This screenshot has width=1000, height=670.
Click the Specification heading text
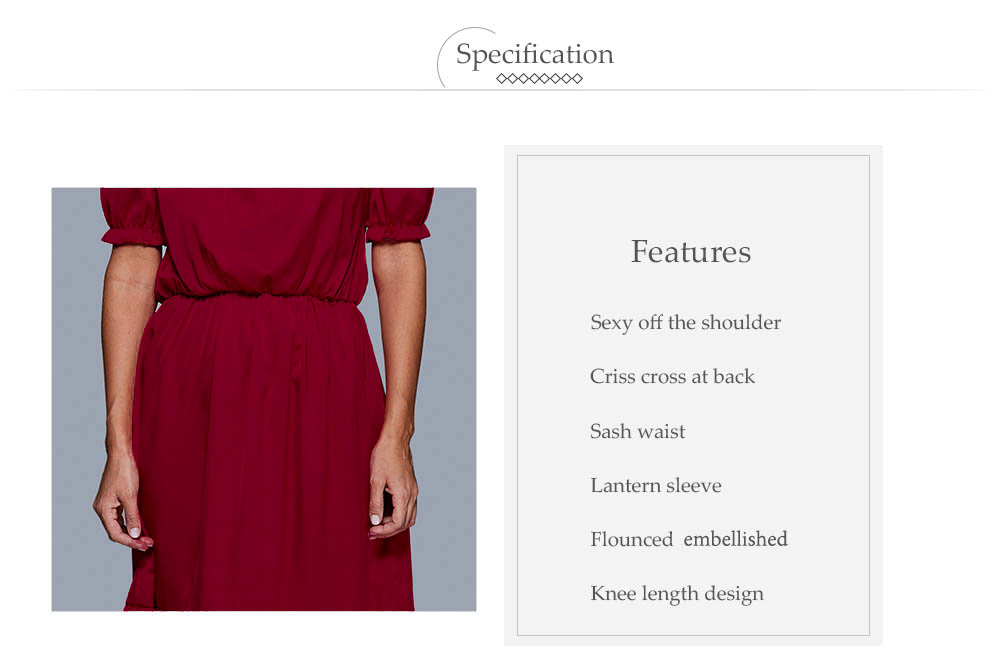[x=534, y=55]
